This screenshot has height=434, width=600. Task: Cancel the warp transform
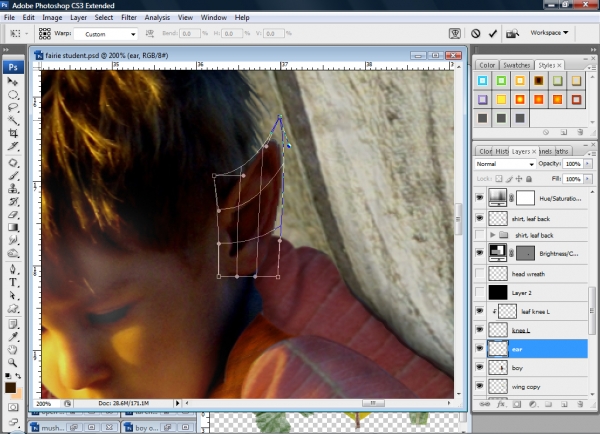476,34
